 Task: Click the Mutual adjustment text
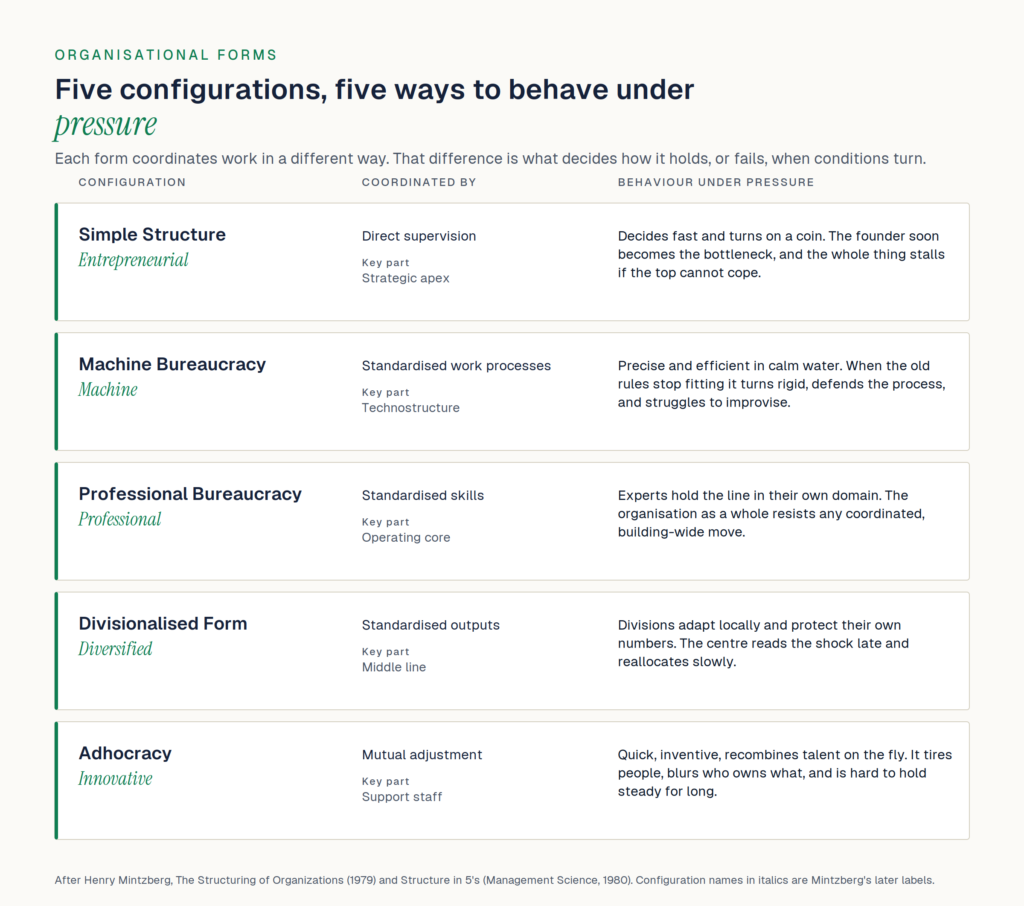click(x=421, y=755)
